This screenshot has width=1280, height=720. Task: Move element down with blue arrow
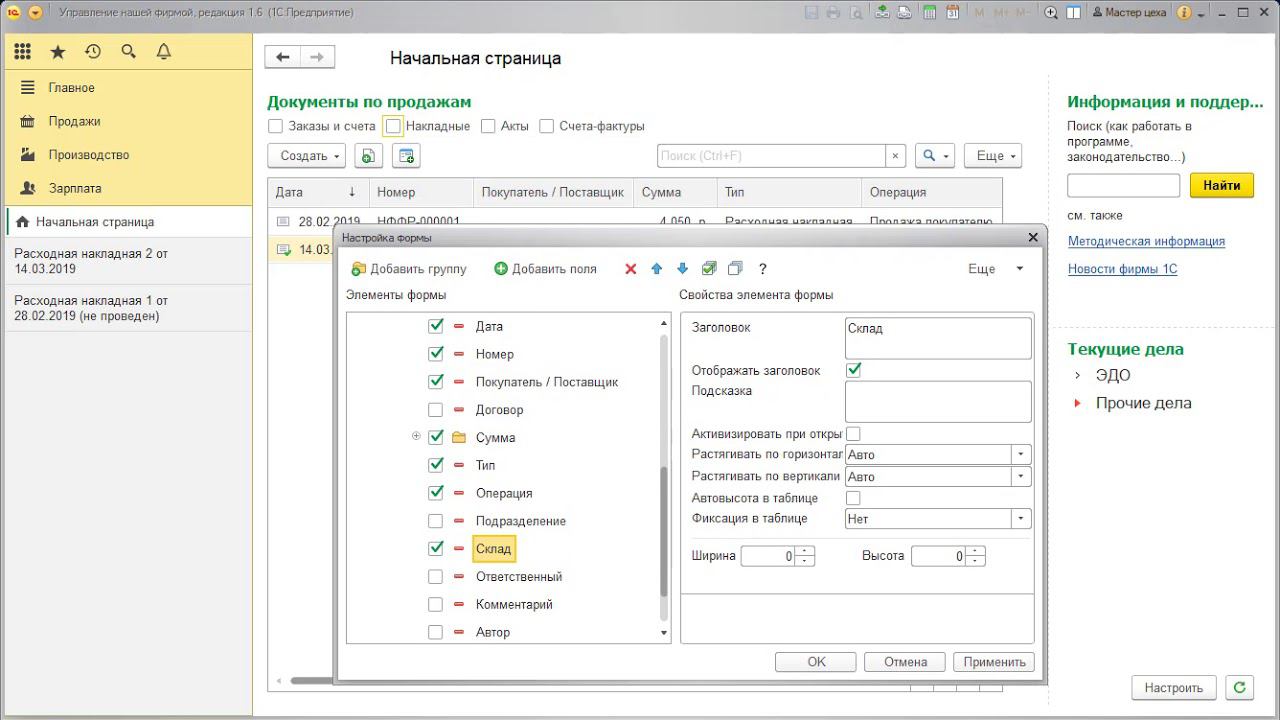click(x=683, y=269)
